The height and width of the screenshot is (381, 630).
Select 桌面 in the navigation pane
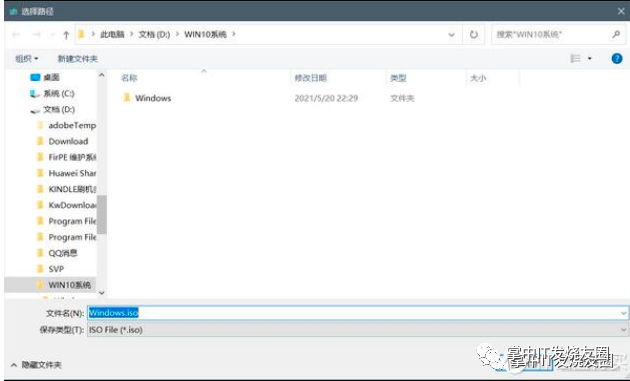51,77
